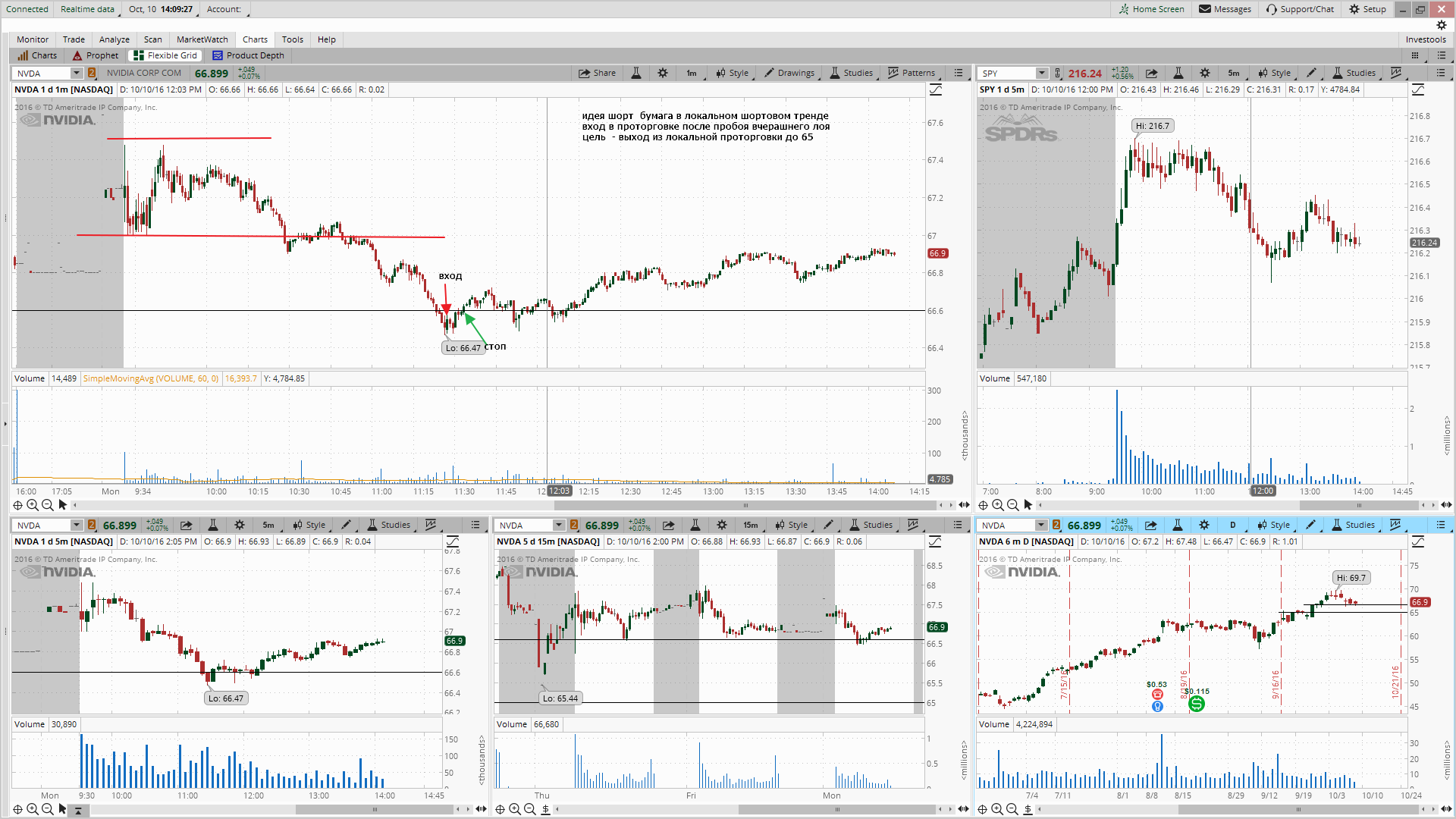This screenshot has width=1456, height=819.
Task: Open drawings pencil in SPY chart toolbar
Action: tap(1311, 73)
